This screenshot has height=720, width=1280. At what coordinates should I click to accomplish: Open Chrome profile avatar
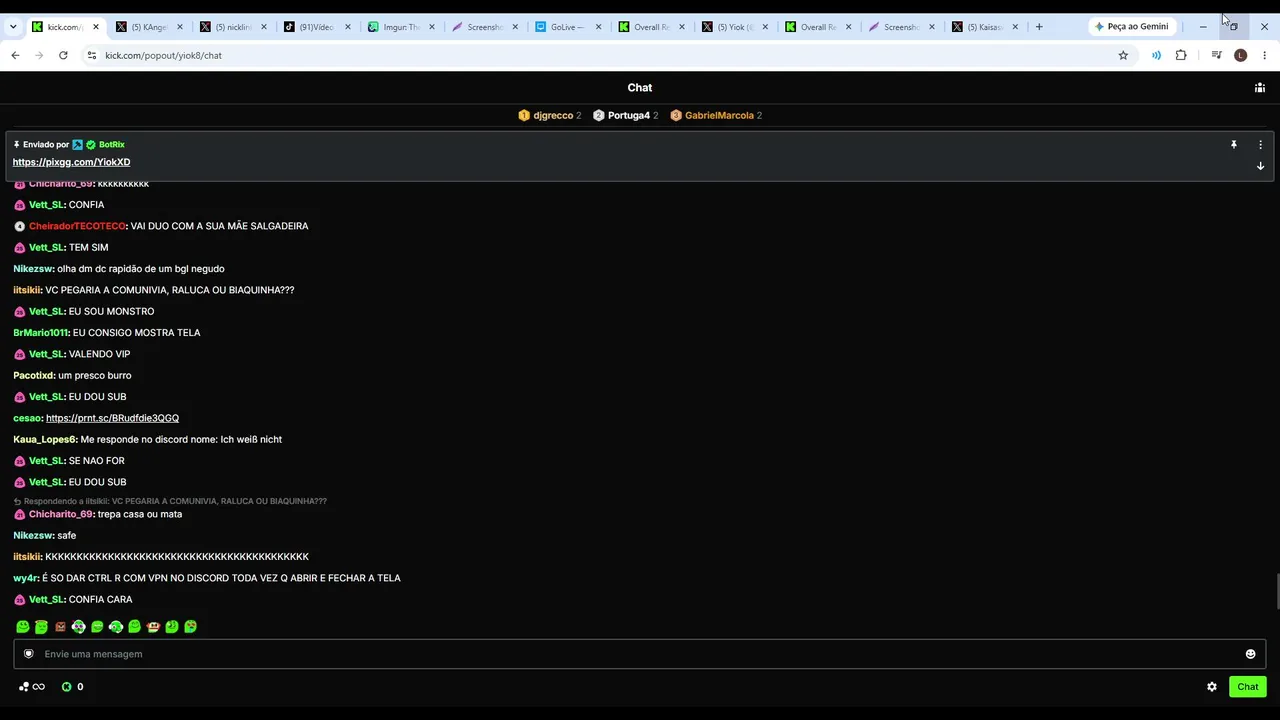[x=1241, y=55]
